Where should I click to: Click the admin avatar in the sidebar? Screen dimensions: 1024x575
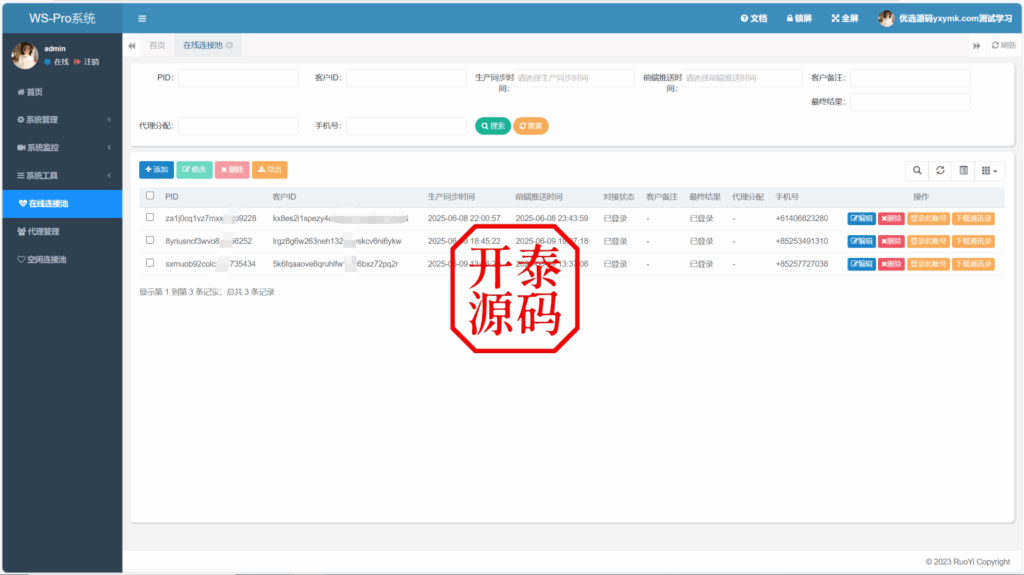click(x=25, y=55)
